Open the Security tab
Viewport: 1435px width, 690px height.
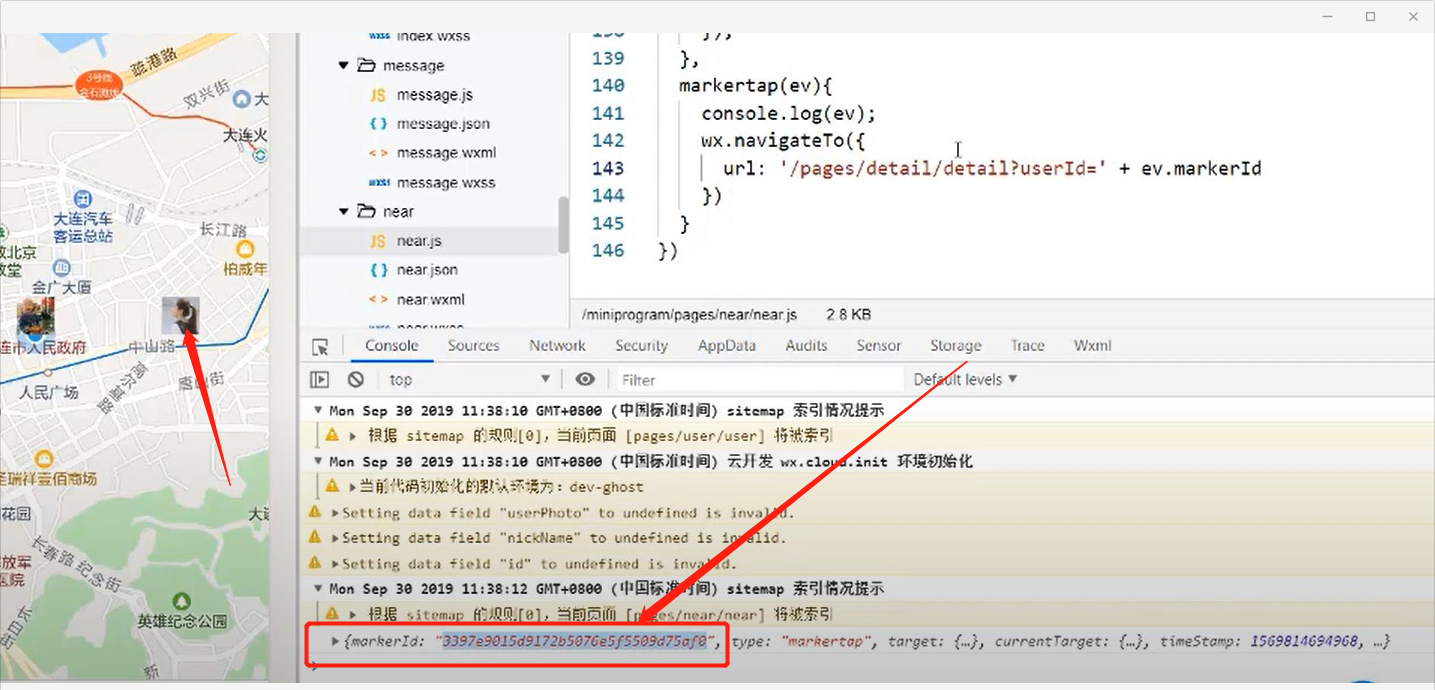click(641, 345)
